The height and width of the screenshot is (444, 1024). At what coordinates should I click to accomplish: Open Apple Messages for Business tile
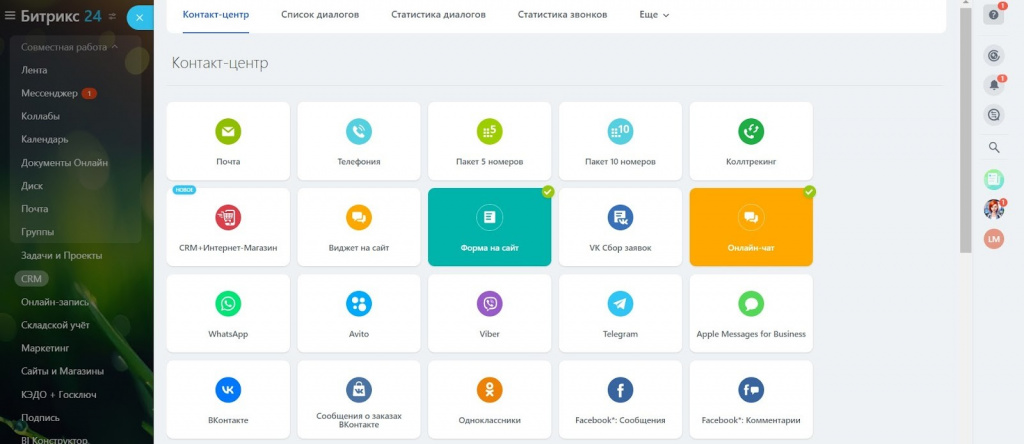pos(751,313)
